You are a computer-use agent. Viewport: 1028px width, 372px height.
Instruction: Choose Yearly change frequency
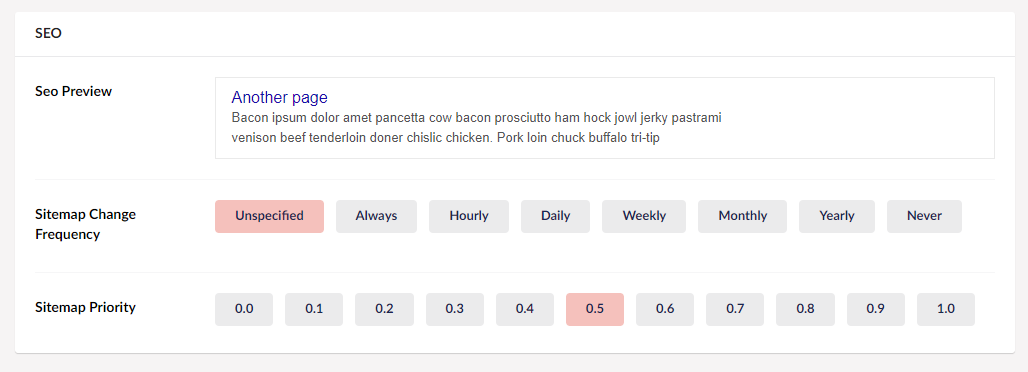(837, 217)
